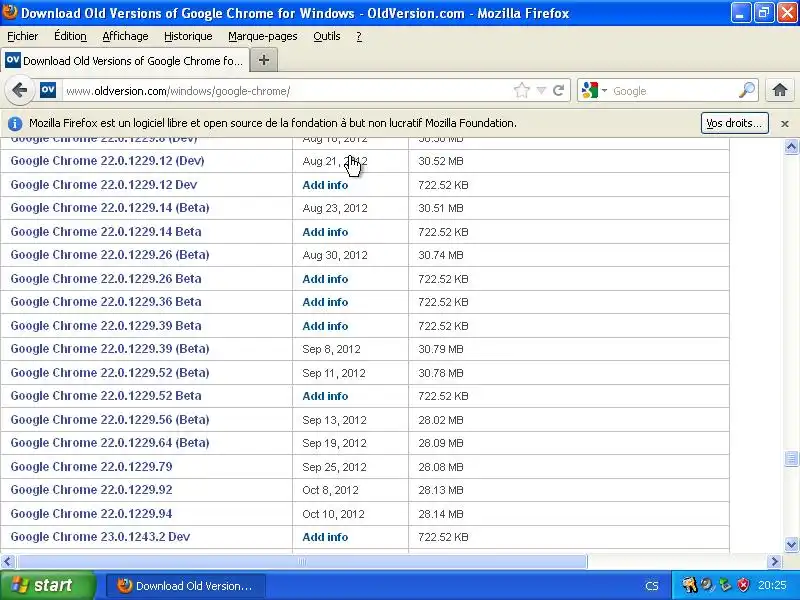800x600 pixels.
Task: Click the OV site identity icon in address bar
Action: pyautogui.click(x=48, y=90)
